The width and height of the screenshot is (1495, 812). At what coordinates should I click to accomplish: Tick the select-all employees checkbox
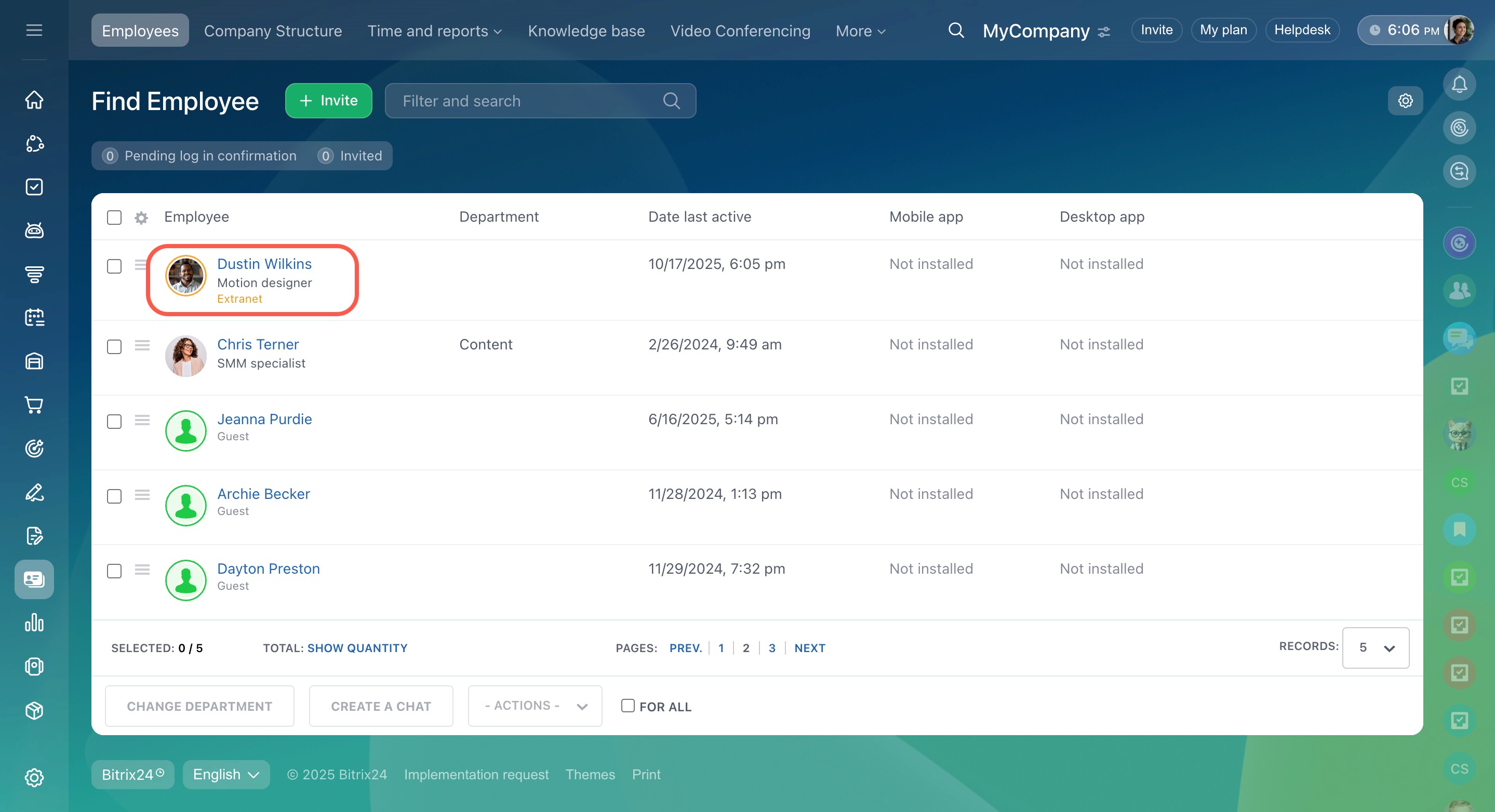click(114, 218)
